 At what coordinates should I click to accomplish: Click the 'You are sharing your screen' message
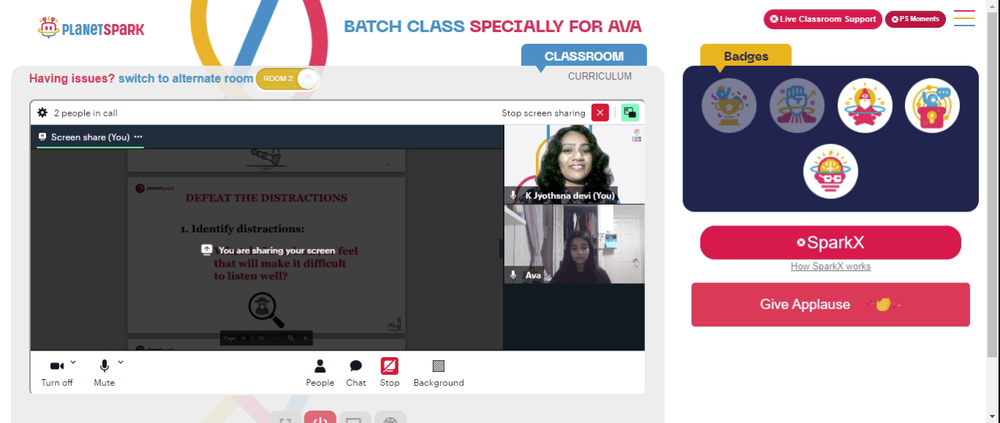pos(268,250)
